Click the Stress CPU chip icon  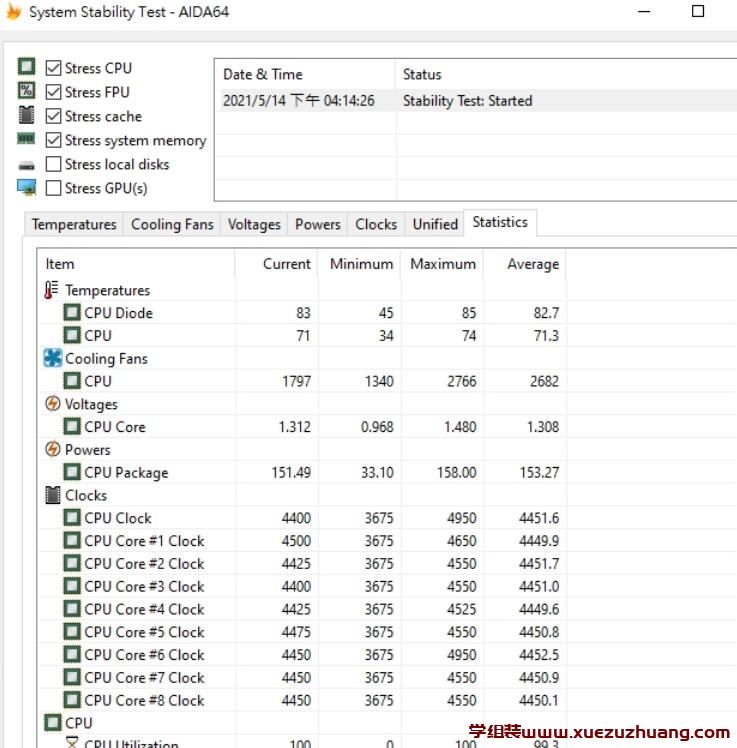26,66
